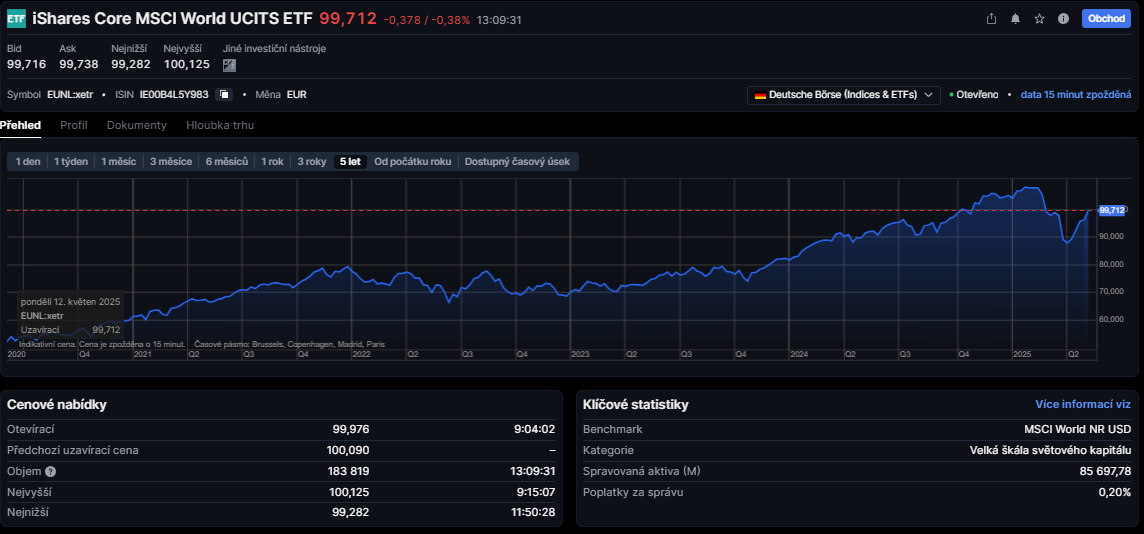Click 'data 15 minut zpožděná' link
This screenshot has height=534, width=1144.
click(x=1075, y=95)
